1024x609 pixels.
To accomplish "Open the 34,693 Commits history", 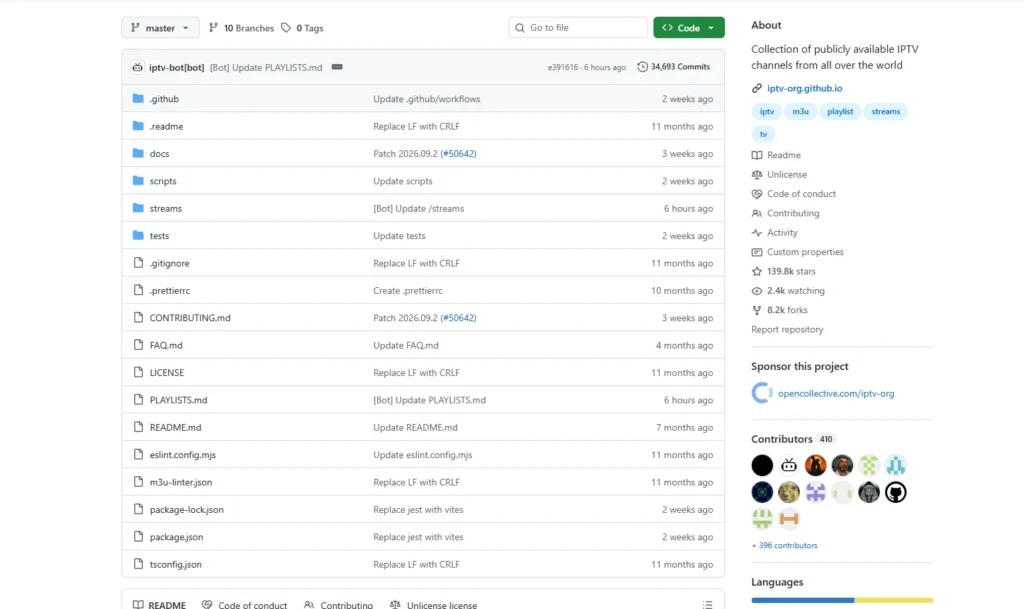I will pos(673,67).
